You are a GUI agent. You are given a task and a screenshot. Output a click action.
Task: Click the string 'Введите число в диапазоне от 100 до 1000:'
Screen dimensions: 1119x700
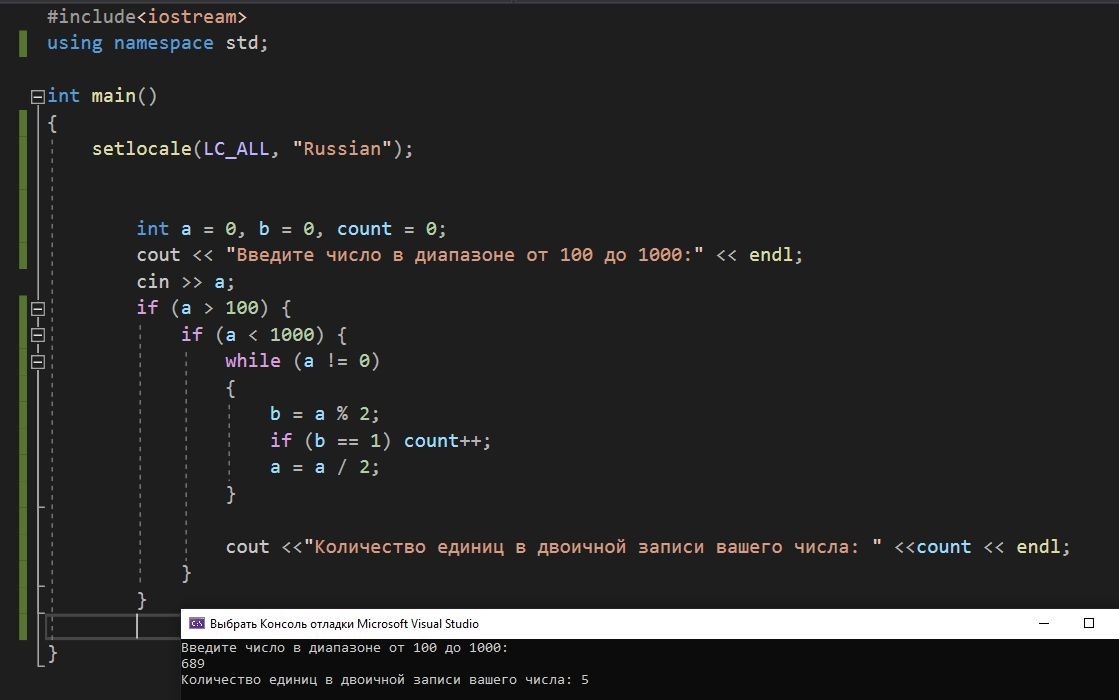tap(465, 255)
